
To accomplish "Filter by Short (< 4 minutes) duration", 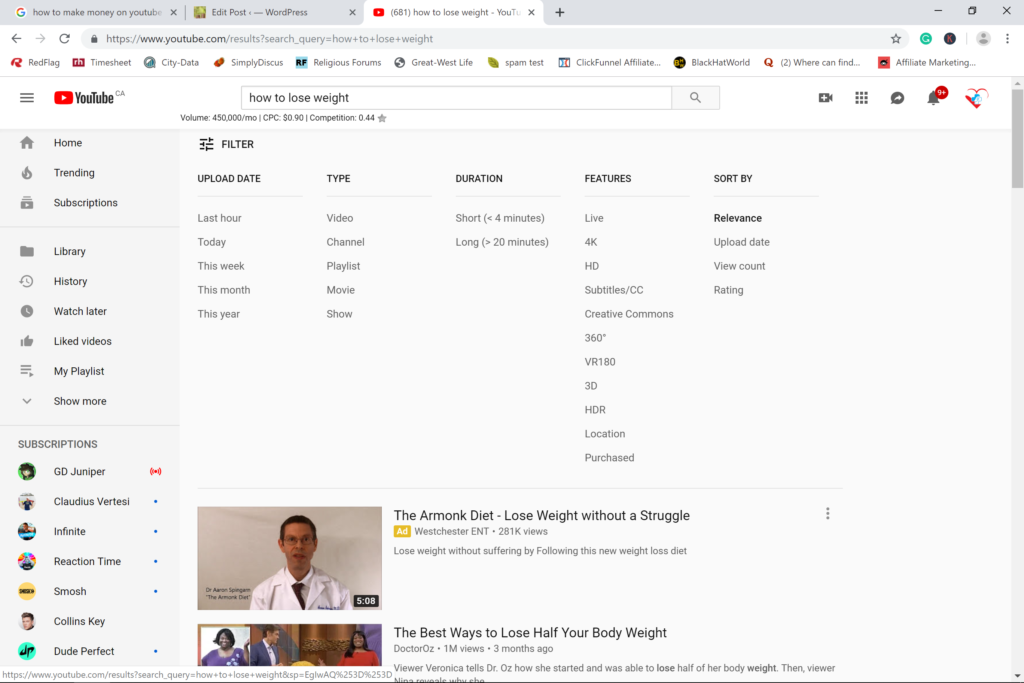I will click(x=500, y=218).
